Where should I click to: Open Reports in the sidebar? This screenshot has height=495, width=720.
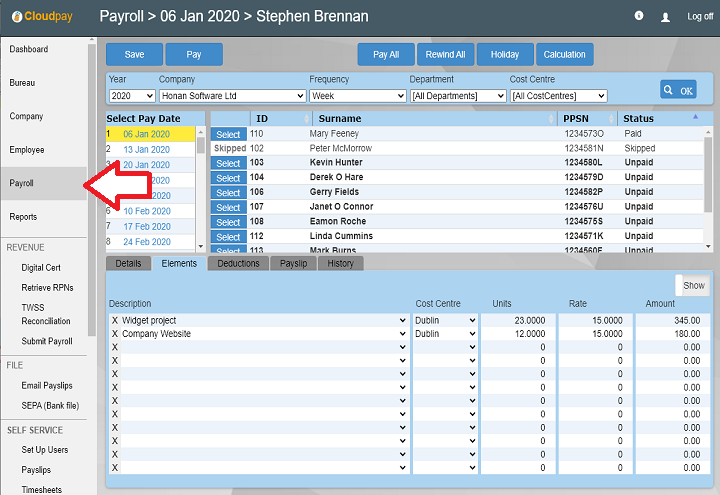[x=23, y=217]
